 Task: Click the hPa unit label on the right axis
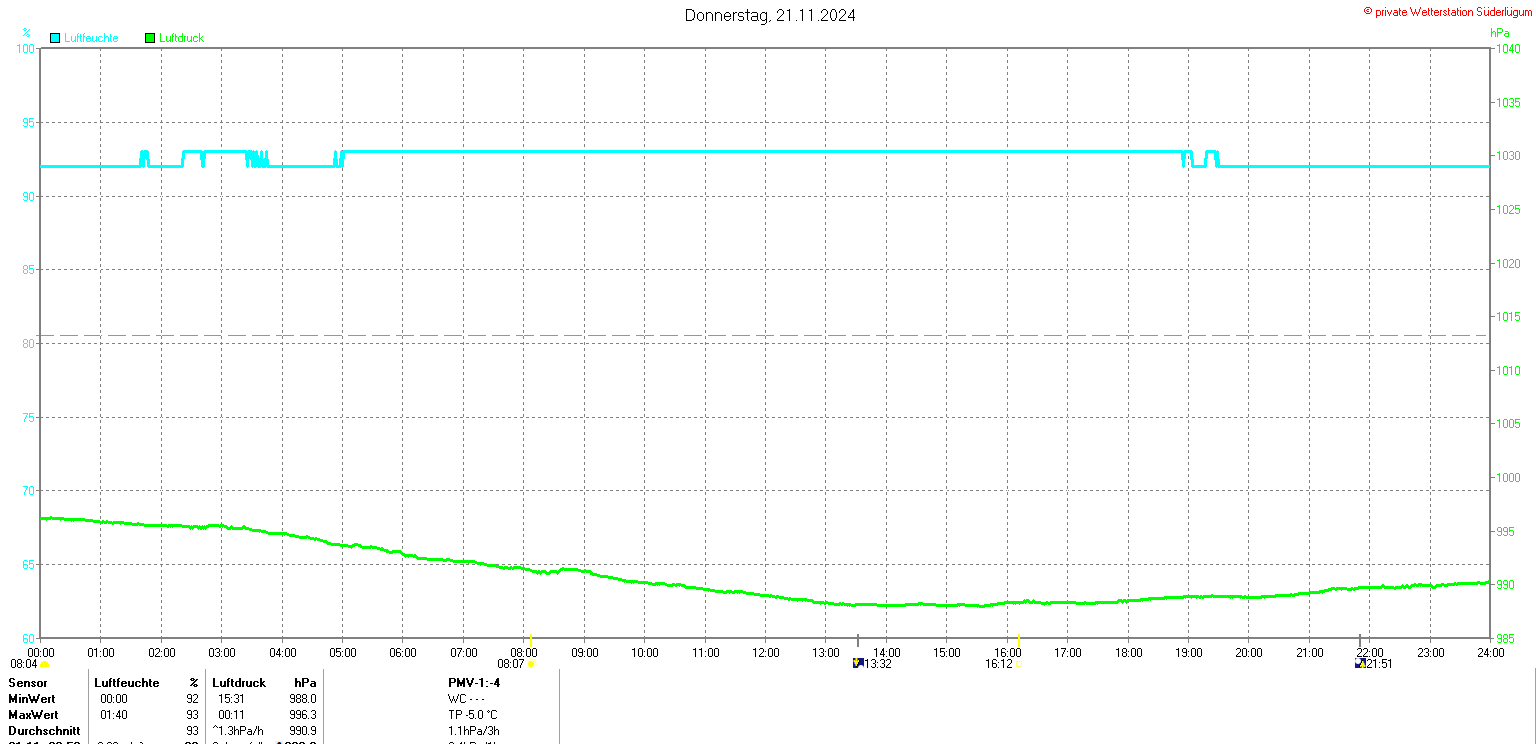1500,33
